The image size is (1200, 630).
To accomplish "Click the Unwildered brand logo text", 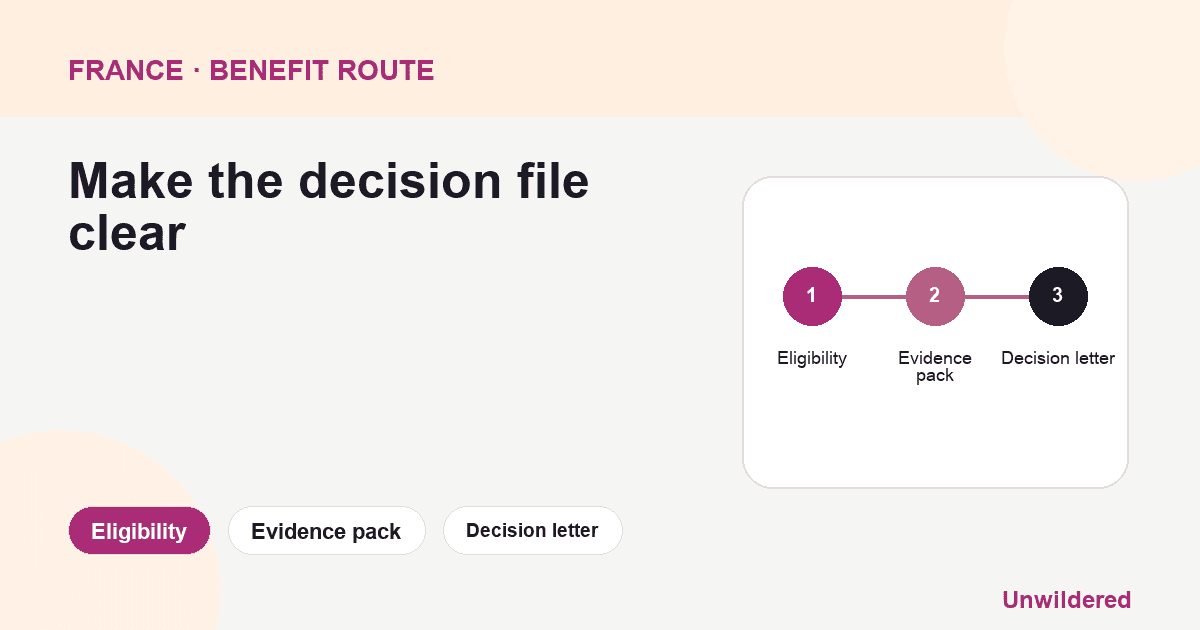I will [x=1066, y=600].
